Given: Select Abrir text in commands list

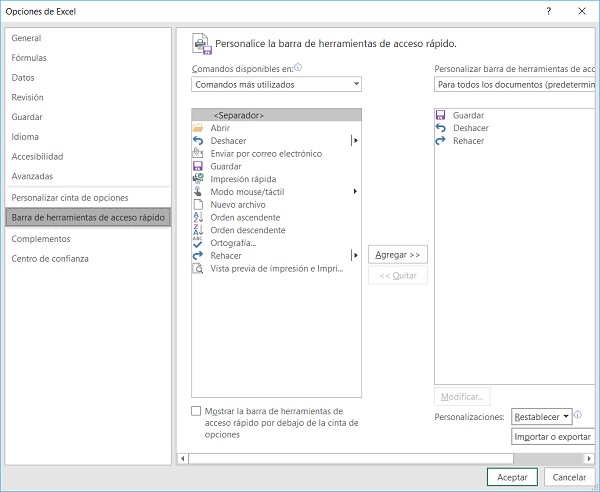Looking at the screenshot, I should [x=220, y=128].
